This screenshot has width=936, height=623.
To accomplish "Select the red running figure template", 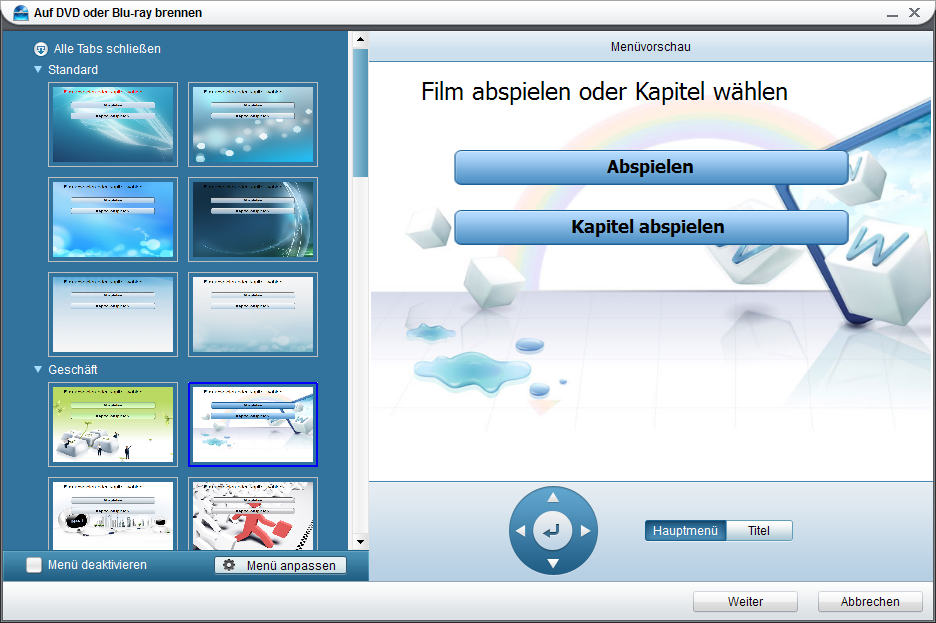I will [x=253, y=514].
